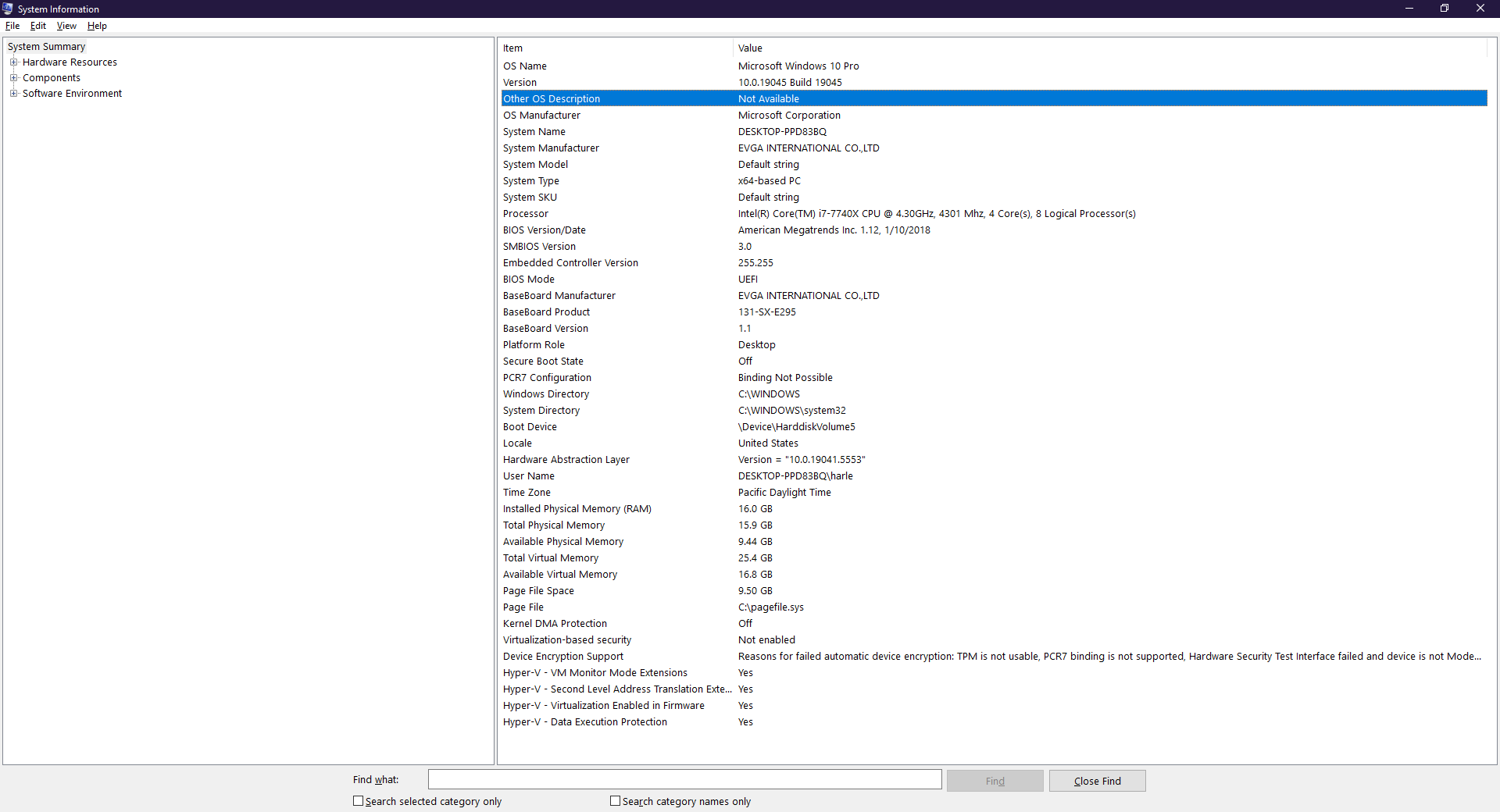The width and height of the screenshot is (1500, 812).
Task: Select the Windows Directory row
Action: pos(994,394)
